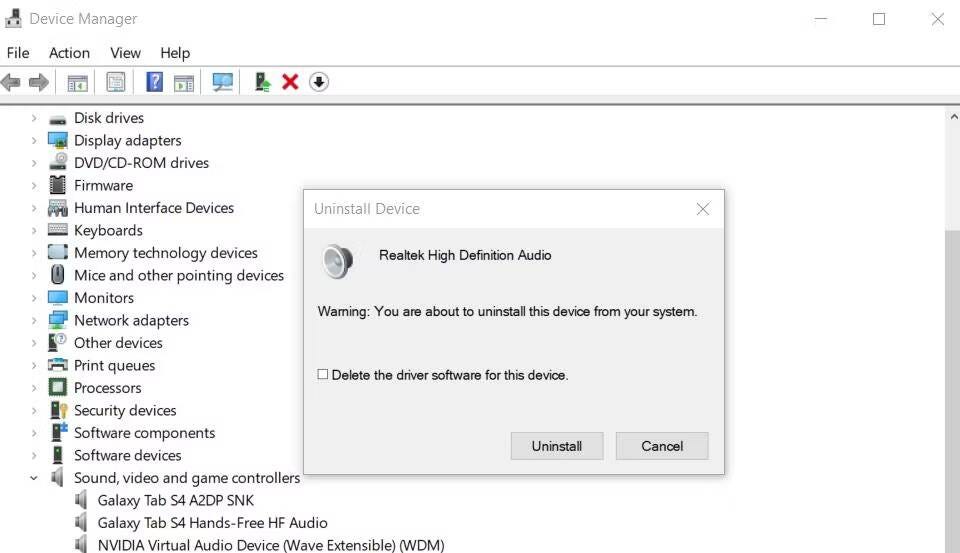
Task: Click the Firmware chip icon
Action: coord(58,185)
